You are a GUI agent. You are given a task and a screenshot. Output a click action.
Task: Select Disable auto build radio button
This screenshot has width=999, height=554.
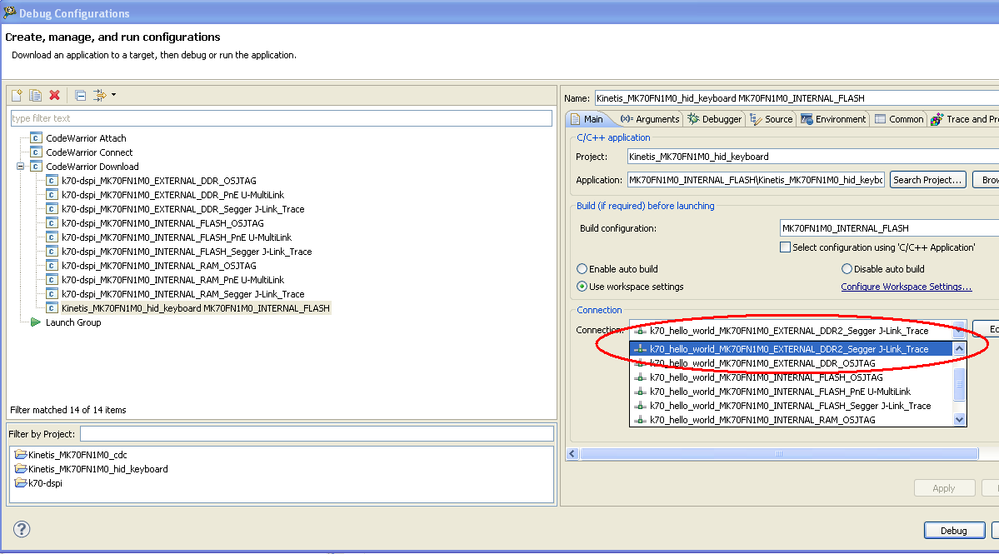[847, 269]
